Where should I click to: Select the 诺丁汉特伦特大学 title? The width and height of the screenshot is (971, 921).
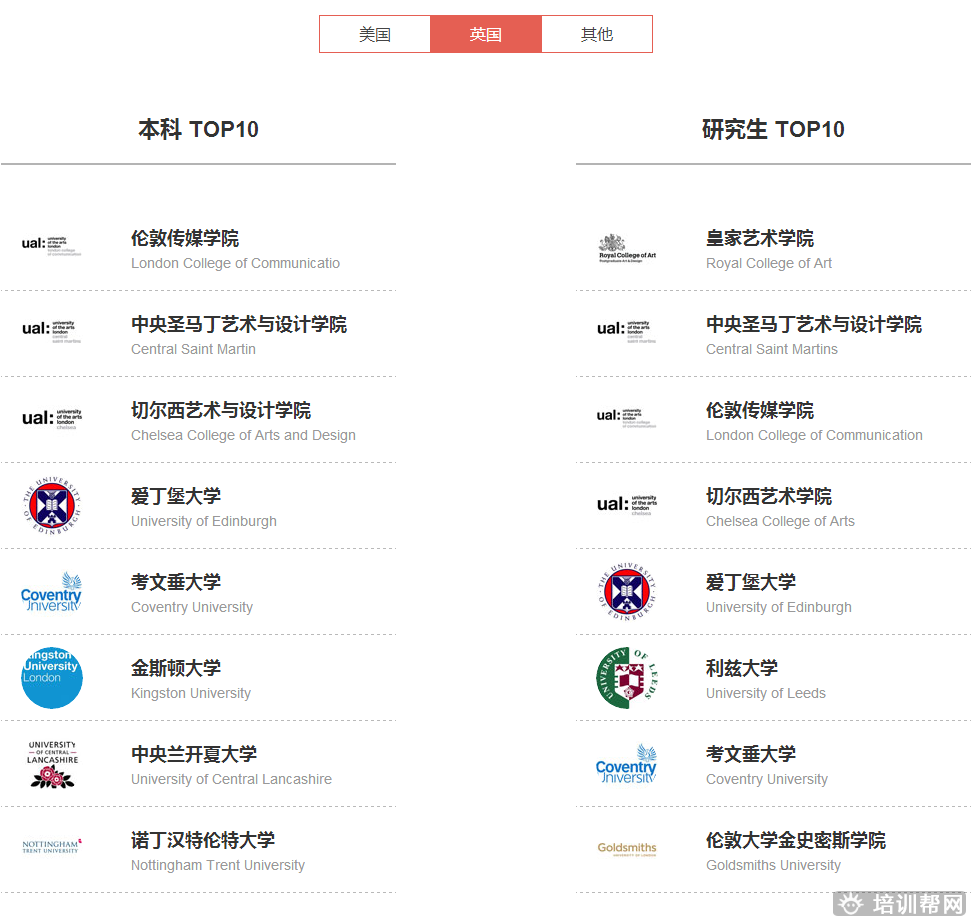[203, 840]
